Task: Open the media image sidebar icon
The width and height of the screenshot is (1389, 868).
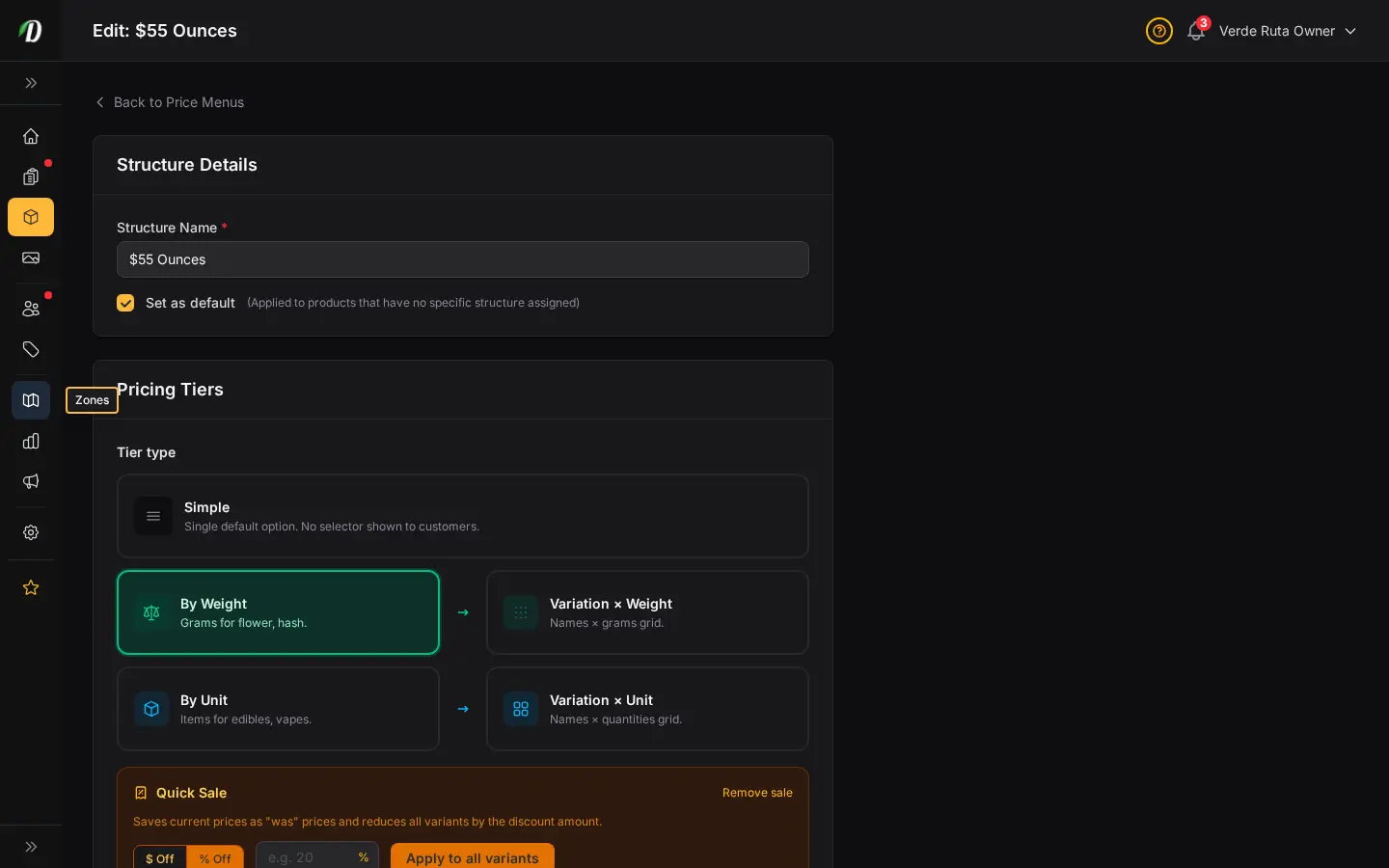Action: point(31,258)
